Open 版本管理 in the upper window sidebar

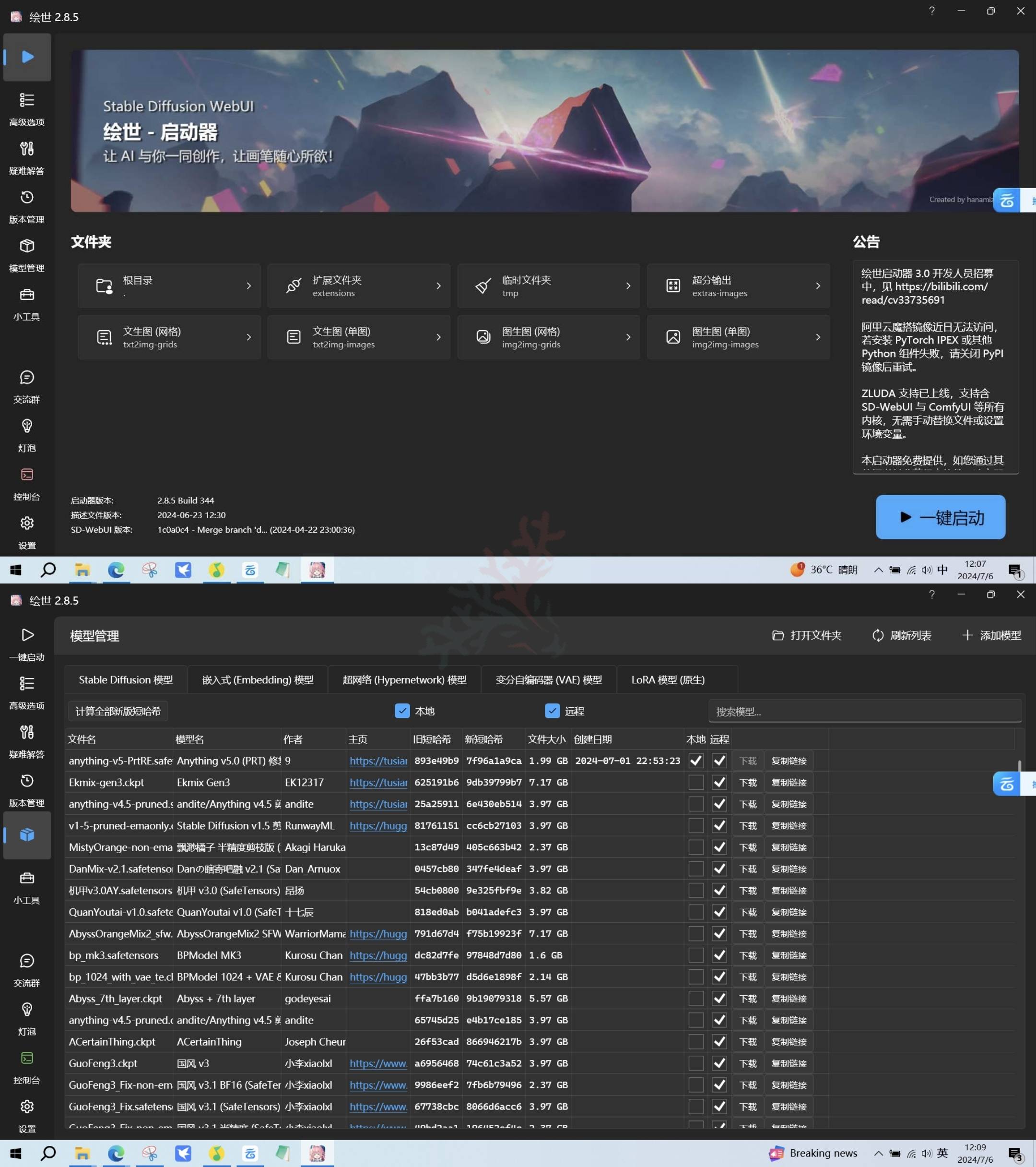[x=27, y=206]
